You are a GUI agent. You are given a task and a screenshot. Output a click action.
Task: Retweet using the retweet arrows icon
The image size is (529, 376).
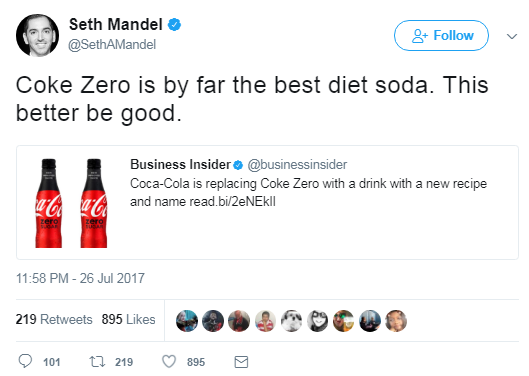pyautogui.click(x=97, y=362)
